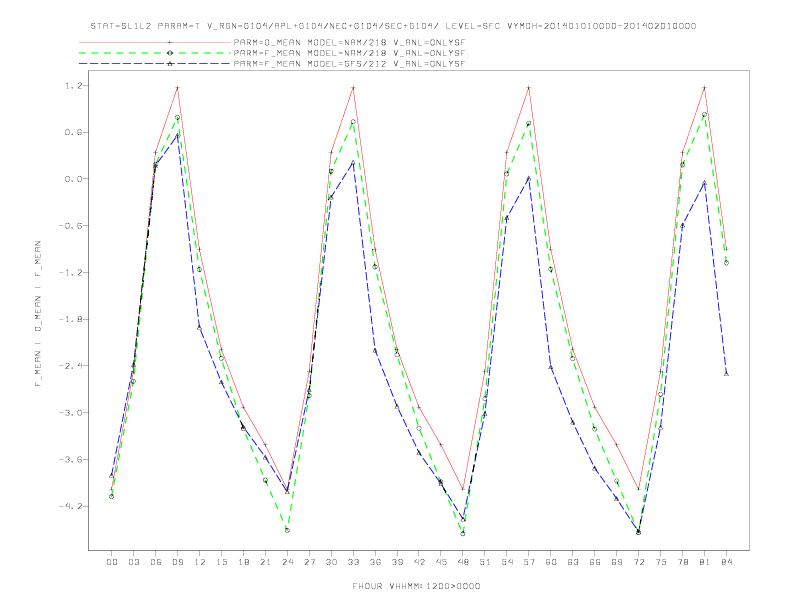This screenshot has height=612, width=792.
Task: Click the x-axis tick label 54
Action: click(507, 562)
